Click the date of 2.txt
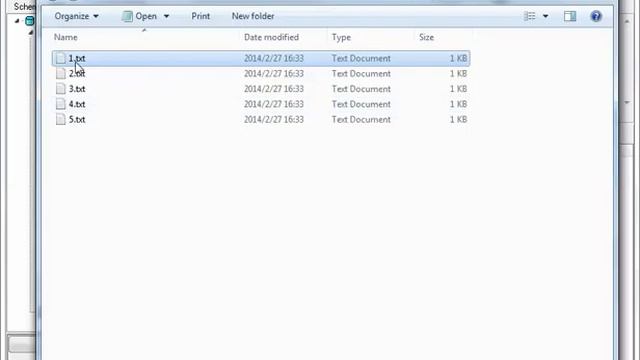640x360 pixels. [x=273, y=73]
